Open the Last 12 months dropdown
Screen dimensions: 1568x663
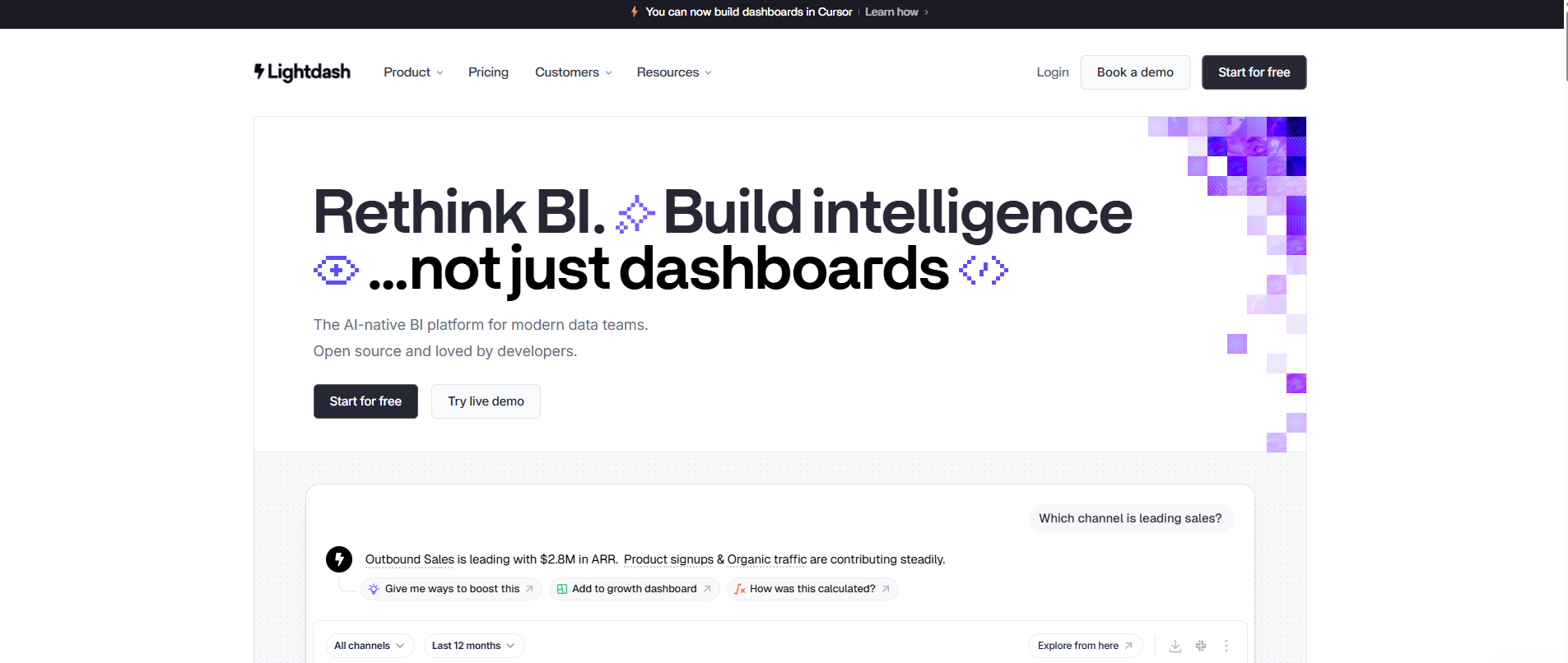click(x=474, y=646)
